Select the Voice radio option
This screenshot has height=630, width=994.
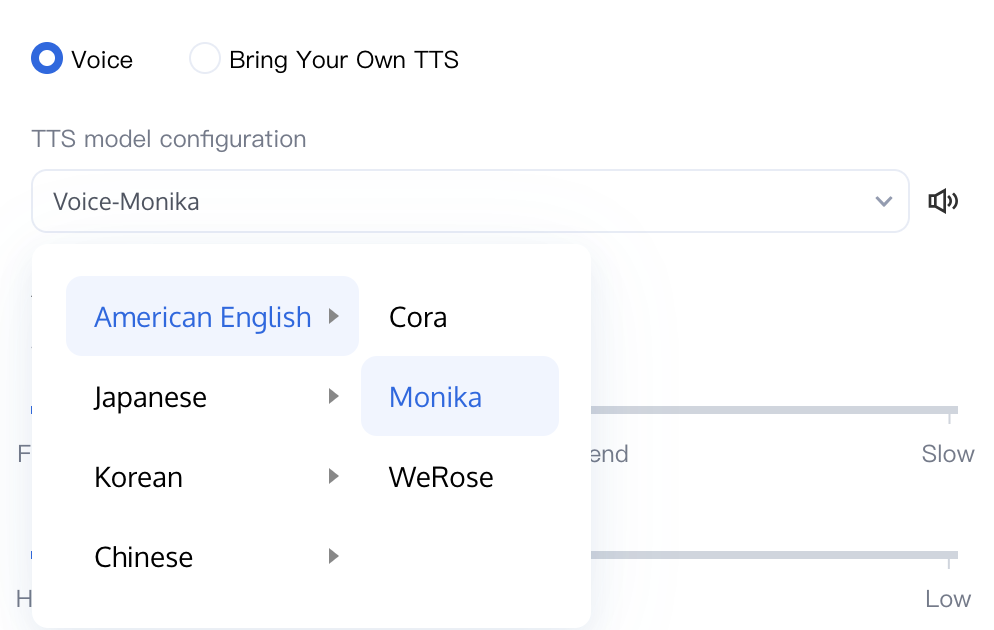coord(47,59)
